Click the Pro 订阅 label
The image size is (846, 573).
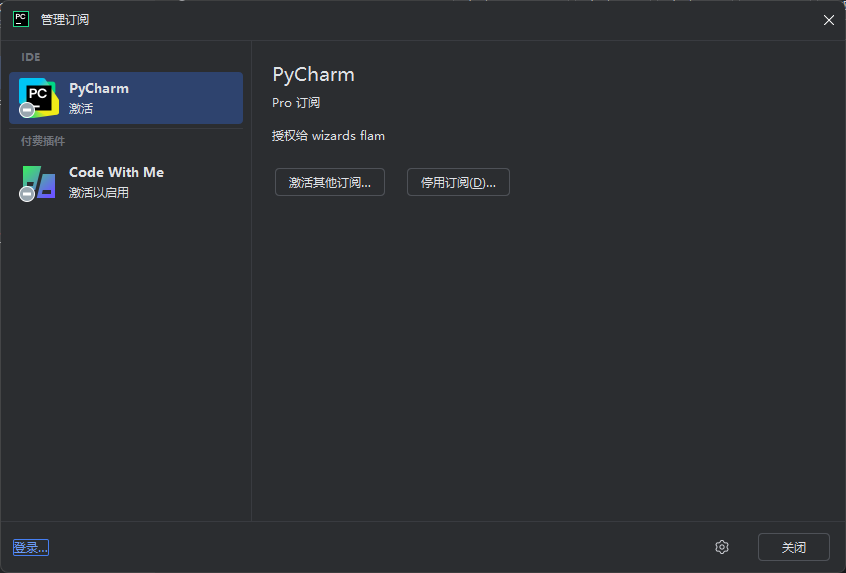pos(296,103)
